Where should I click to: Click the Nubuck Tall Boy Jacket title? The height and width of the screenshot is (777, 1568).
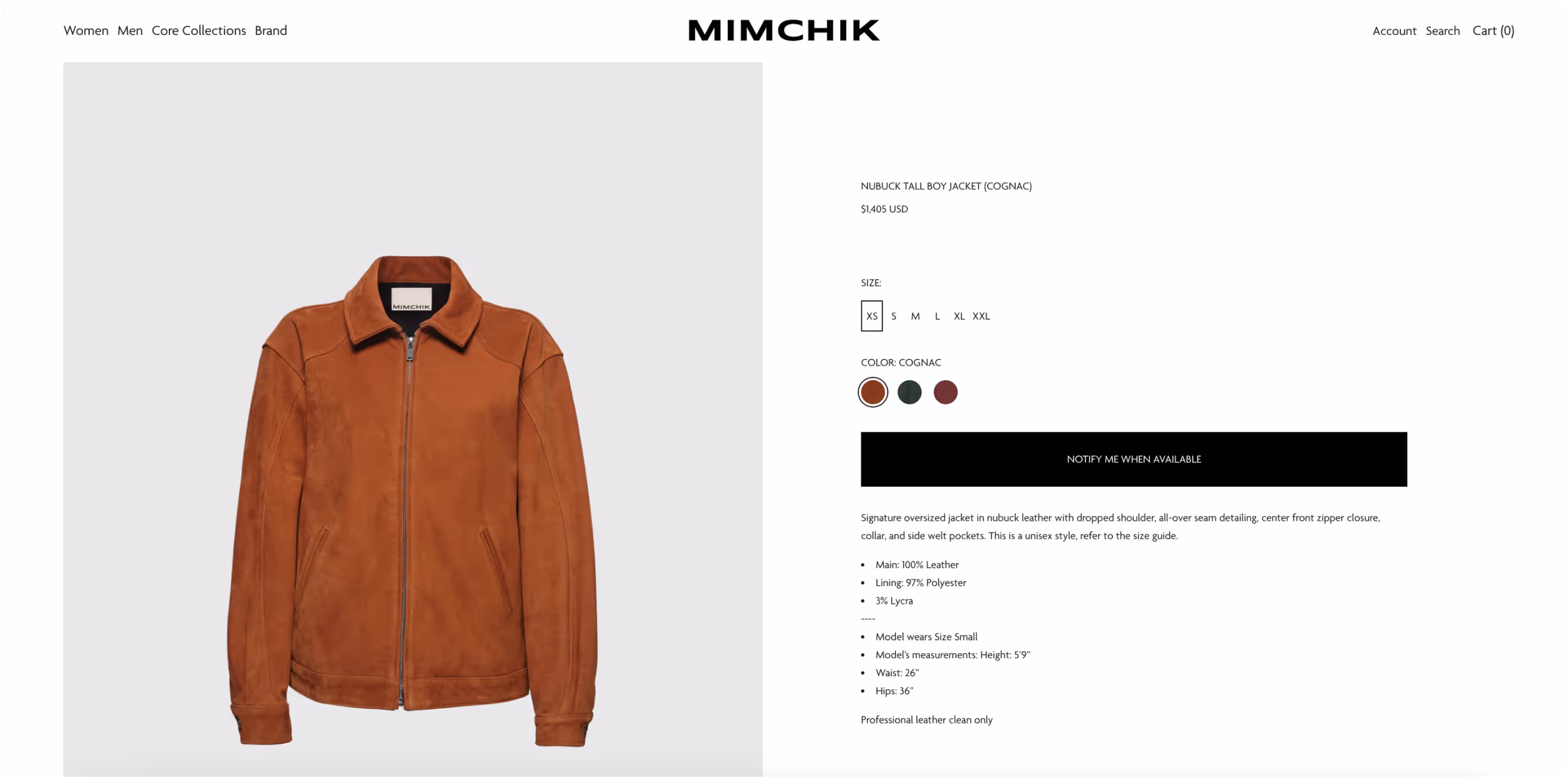pyautogui.click(x=946, y=186)
